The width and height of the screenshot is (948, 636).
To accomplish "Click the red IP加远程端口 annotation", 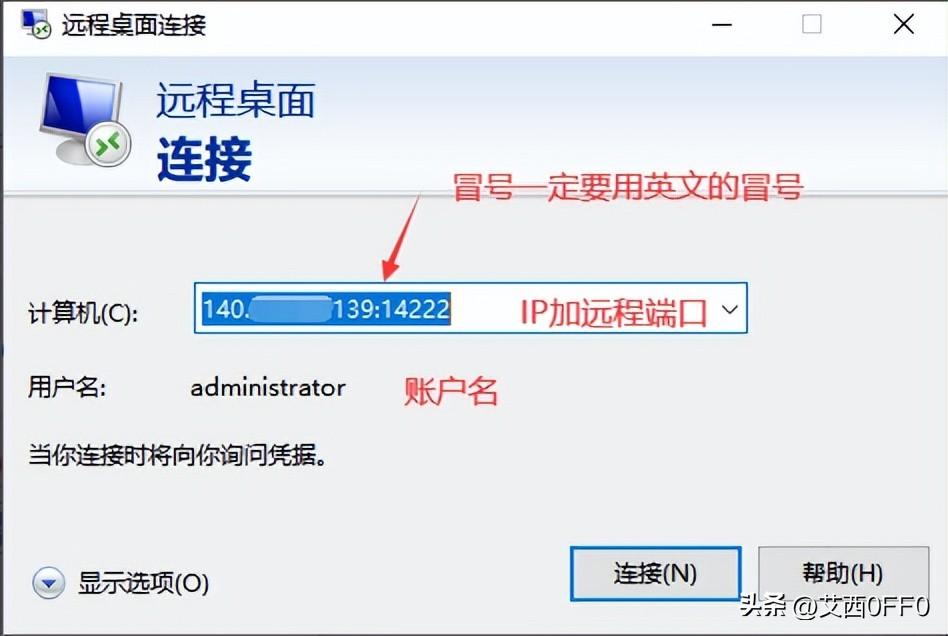I will tap(614, 313).
